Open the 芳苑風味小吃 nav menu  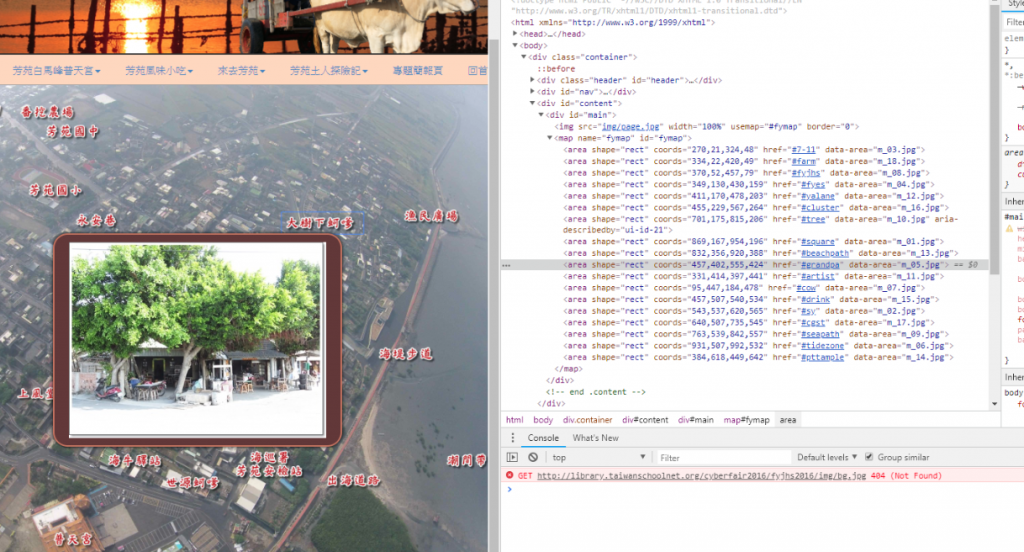click(159, 71)
